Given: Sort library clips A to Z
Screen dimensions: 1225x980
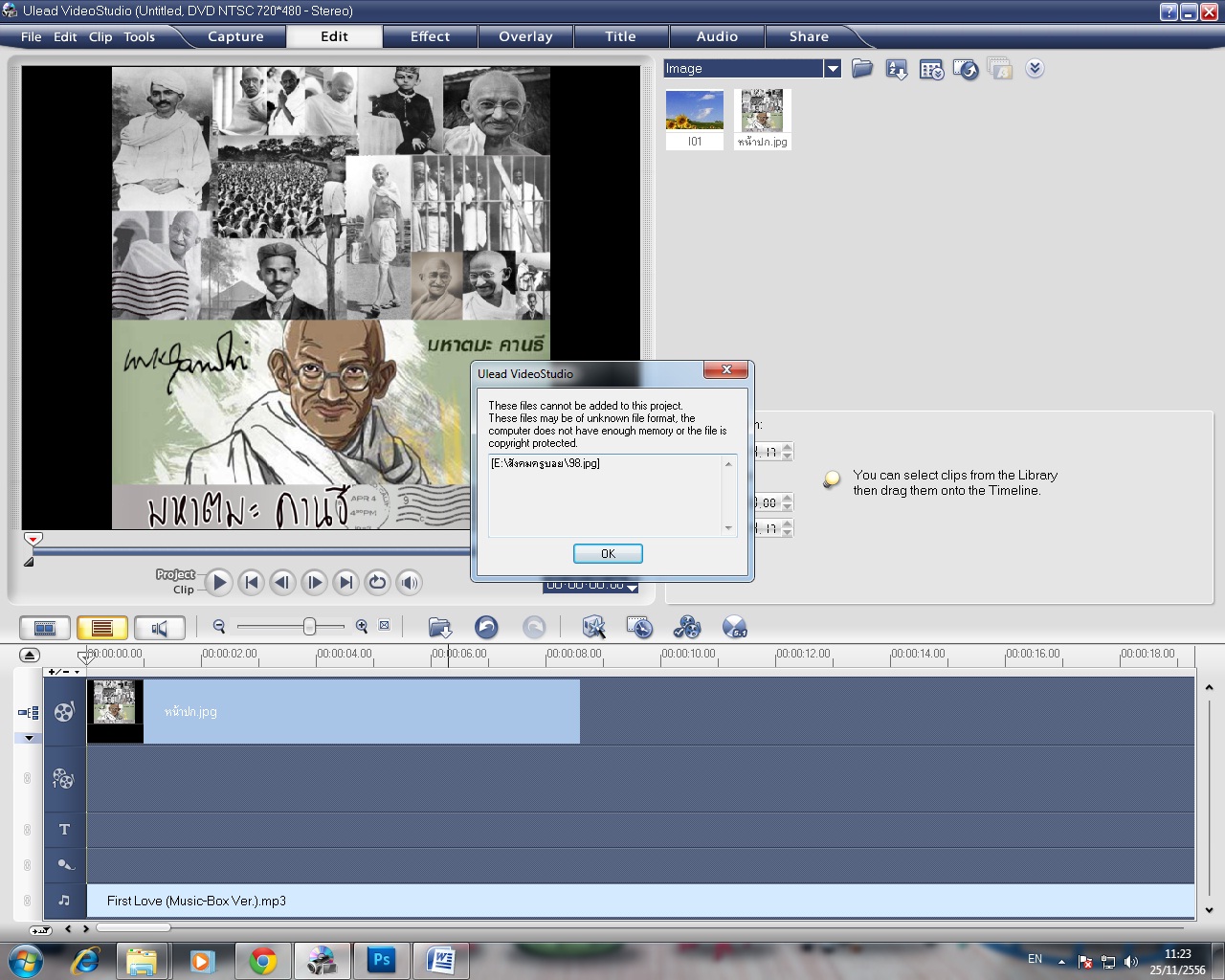Looking at the screenshot, I should (x=897, y=69).
